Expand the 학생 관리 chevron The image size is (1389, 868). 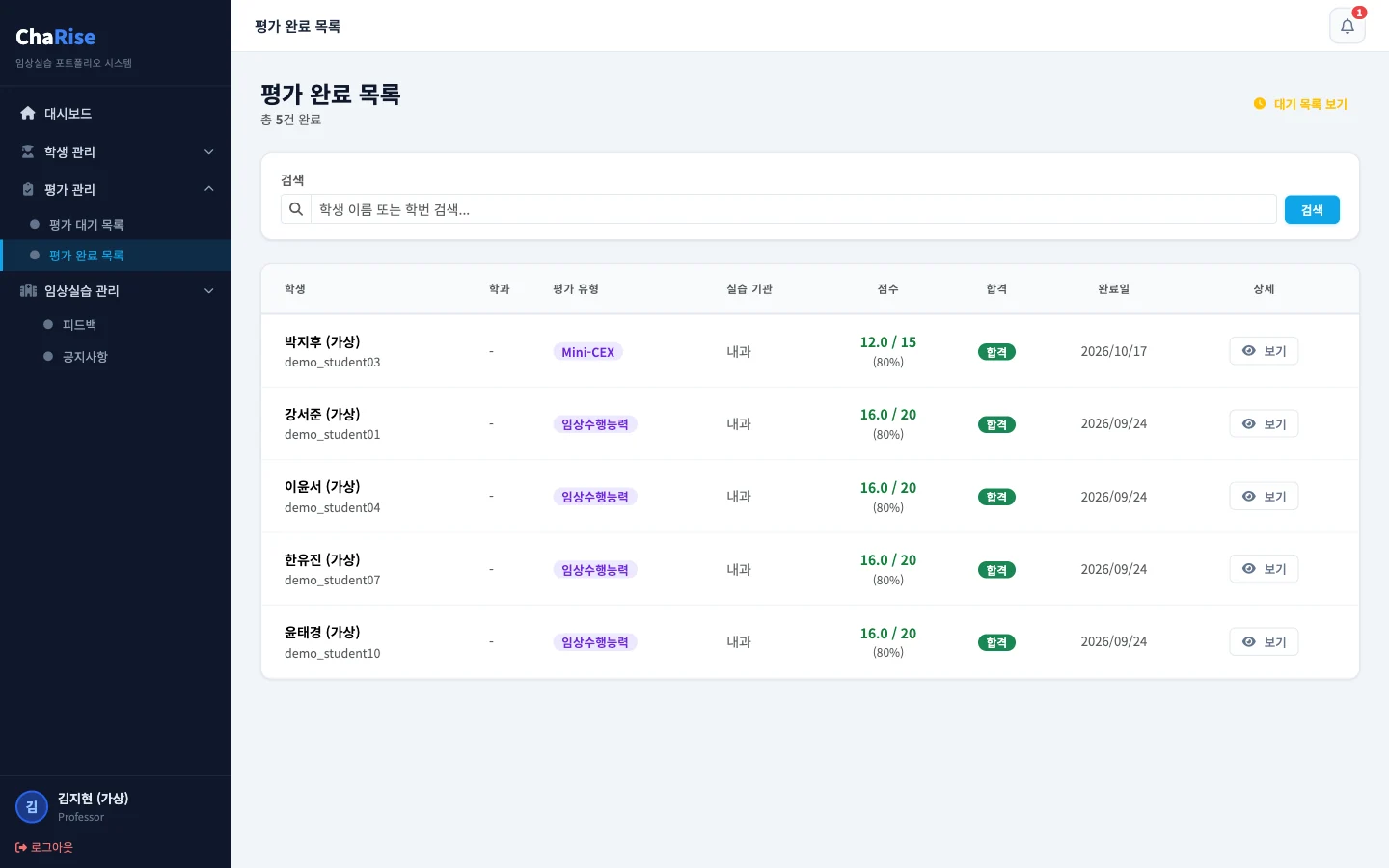(209, 151)
